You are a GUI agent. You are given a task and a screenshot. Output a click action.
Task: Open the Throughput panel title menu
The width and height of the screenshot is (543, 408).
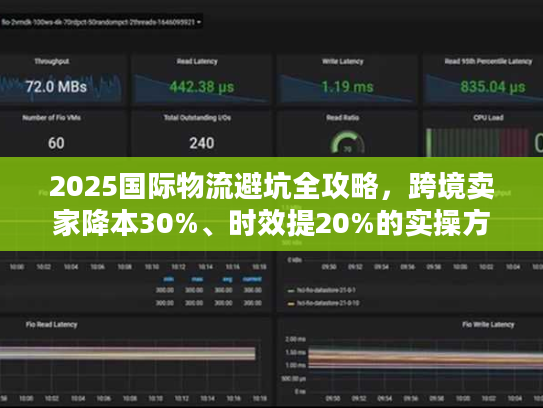(52, 62)
